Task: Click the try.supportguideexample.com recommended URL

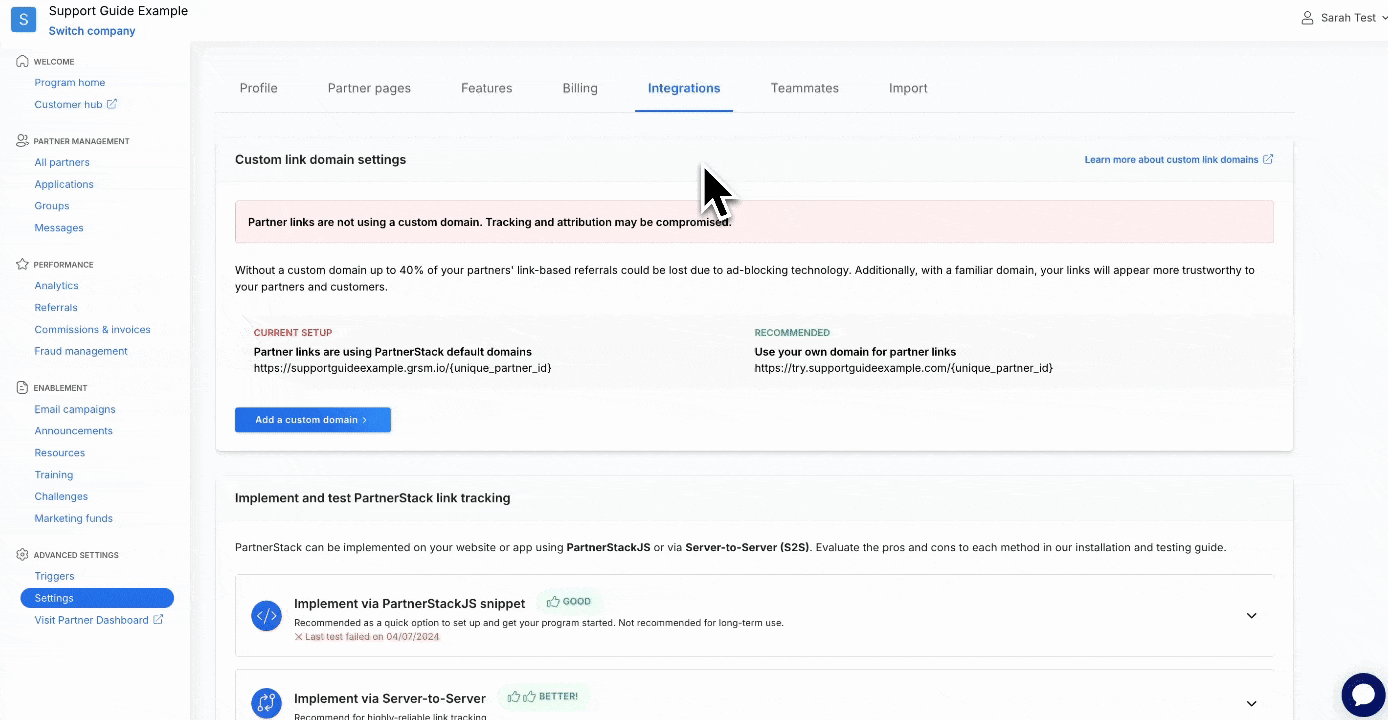Action: 904,368
